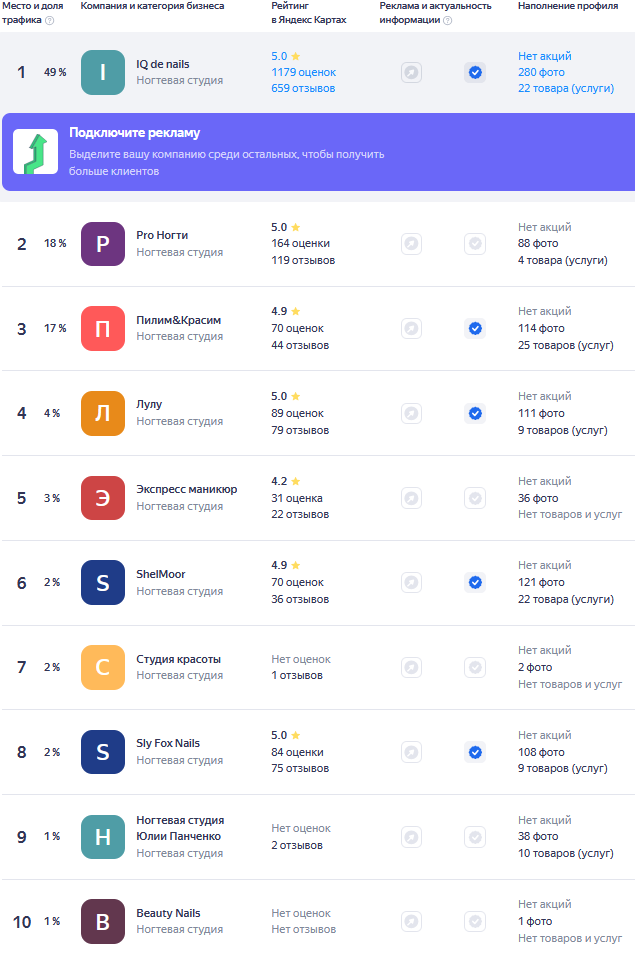Click the Наполнение профиля column header
The image size is (635, 960).
pyautogui.click(x=568, y=6)
